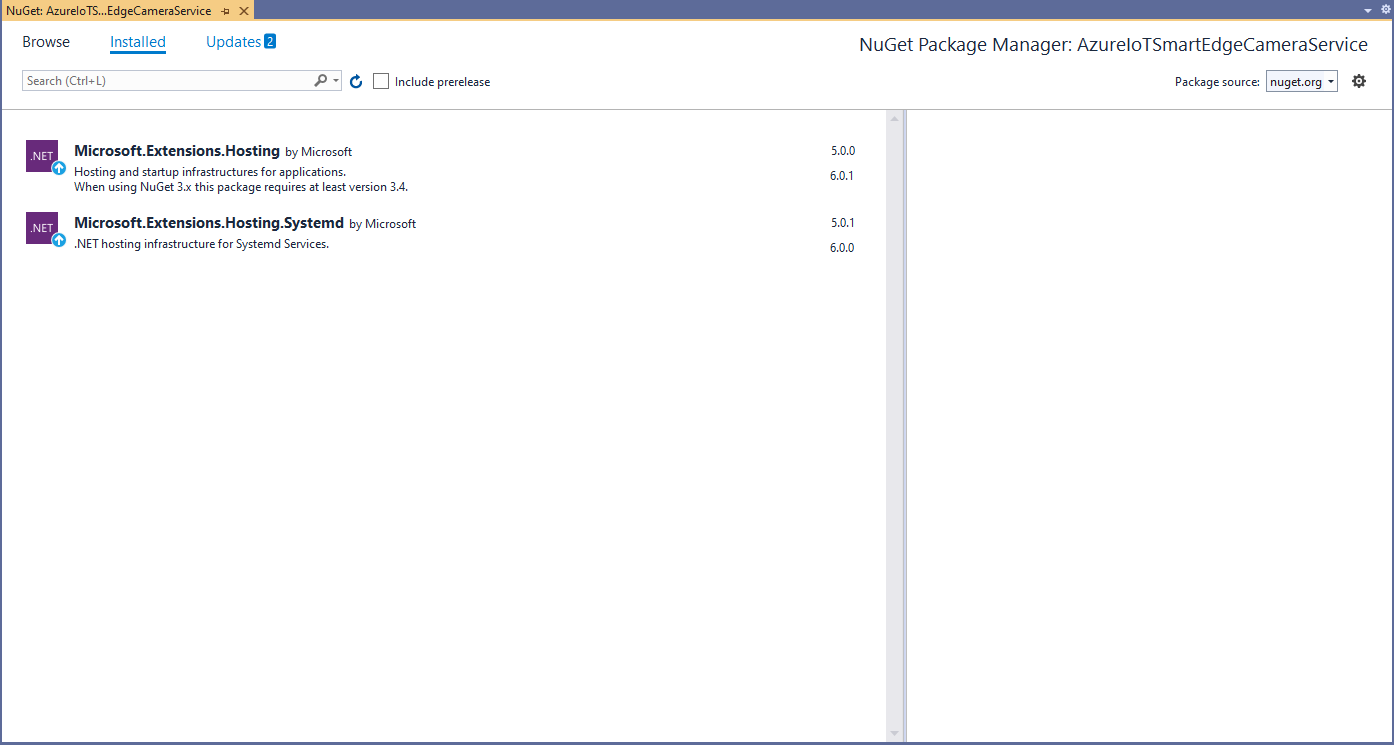Image resolution: width=1394 pixels, height=745 pixels.
Task: Click the package list scrollbar down arrow
Action: 894,734
